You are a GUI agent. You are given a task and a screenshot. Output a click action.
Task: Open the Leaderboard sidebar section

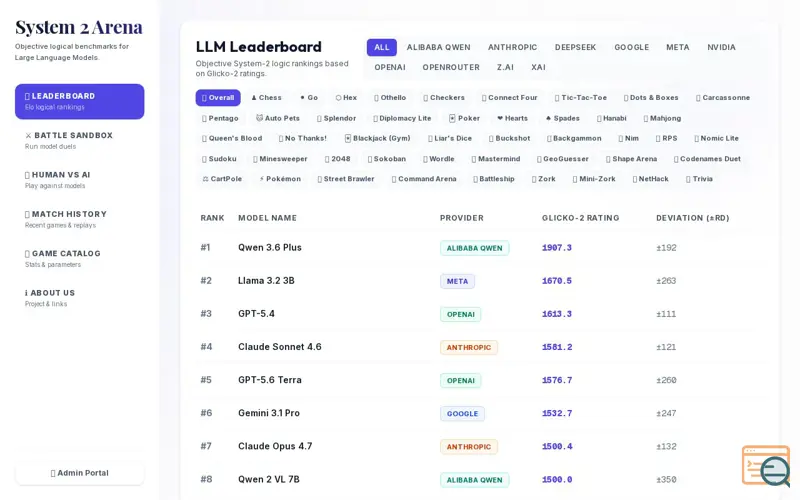click(80, 102)
